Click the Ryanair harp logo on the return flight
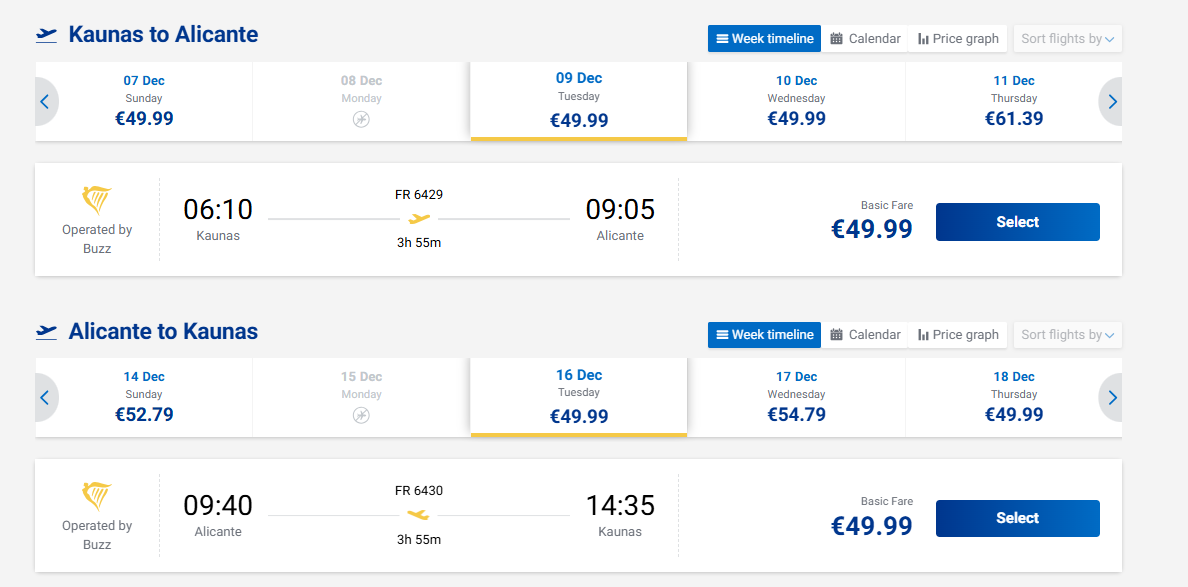Screen dimensions: 1188x587 click(97, 497)
